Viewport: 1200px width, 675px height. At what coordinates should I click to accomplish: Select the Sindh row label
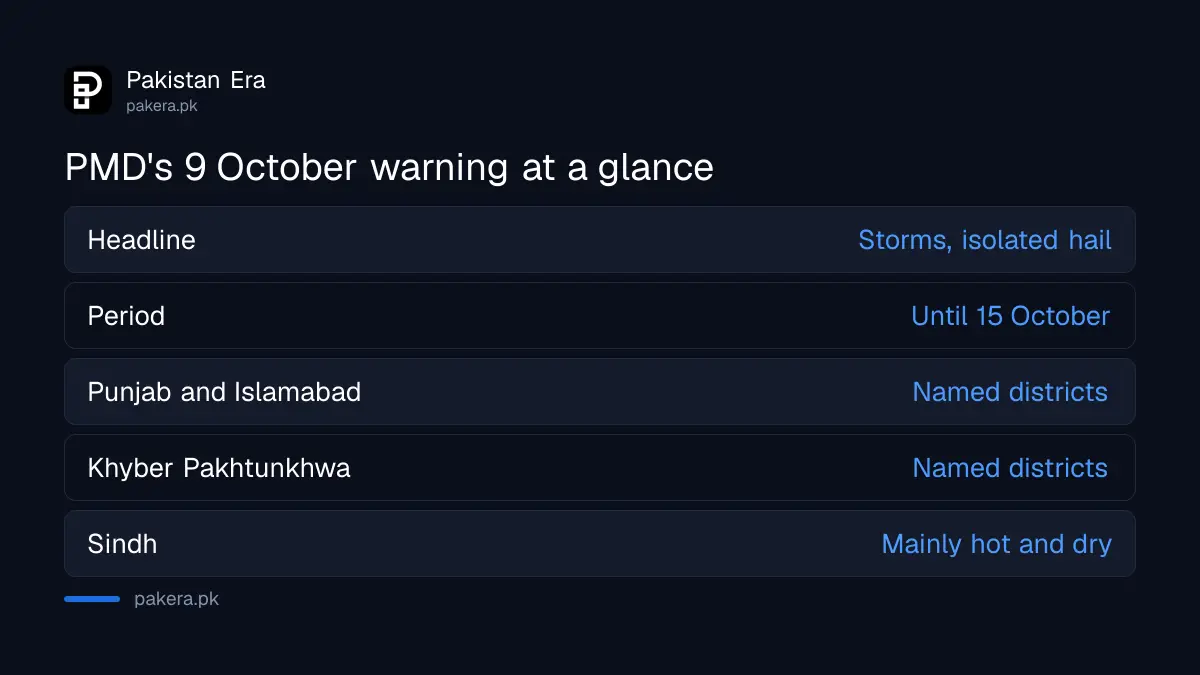point(122,544)
